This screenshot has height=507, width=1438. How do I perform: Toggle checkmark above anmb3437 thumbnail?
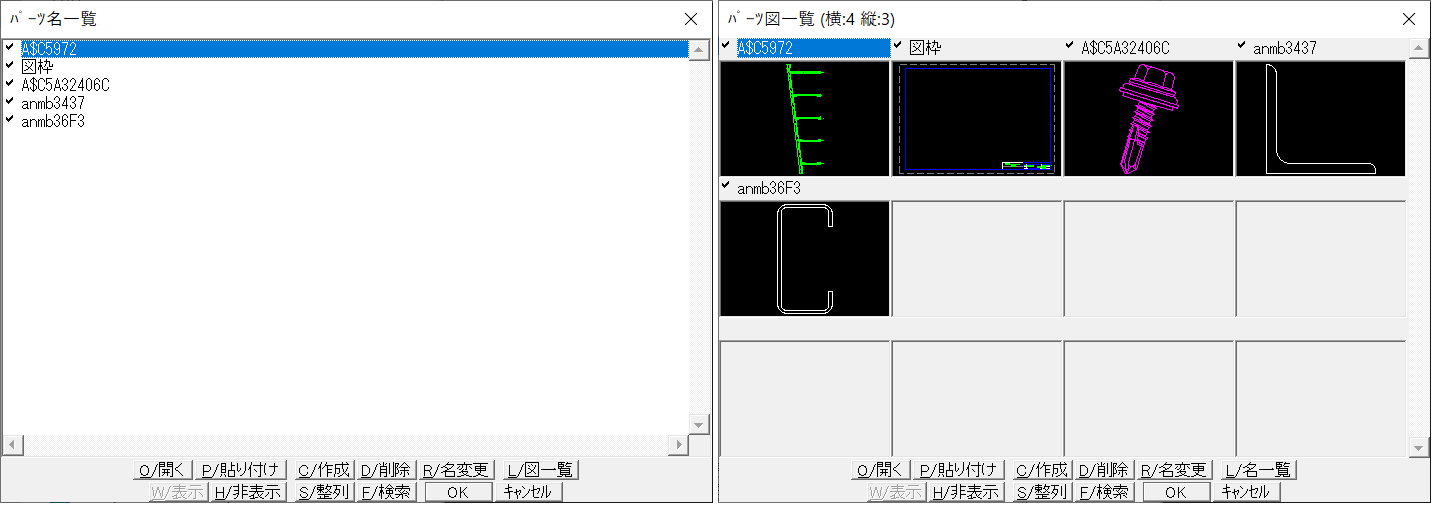tap(1242, 46)
